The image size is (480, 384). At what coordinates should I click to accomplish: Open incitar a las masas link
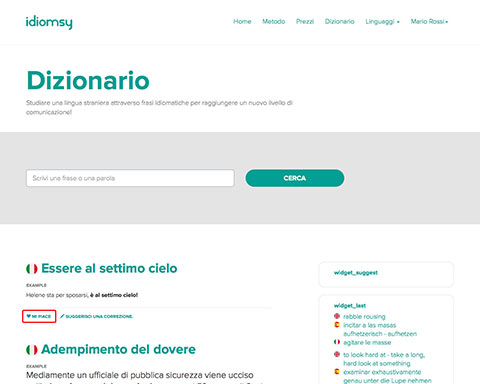[x=370, y=325]
